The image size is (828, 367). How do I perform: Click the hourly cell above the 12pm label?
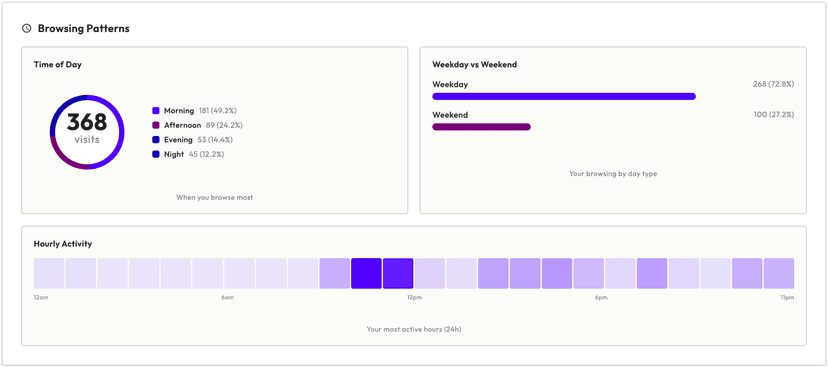click(x=430, y=274)
